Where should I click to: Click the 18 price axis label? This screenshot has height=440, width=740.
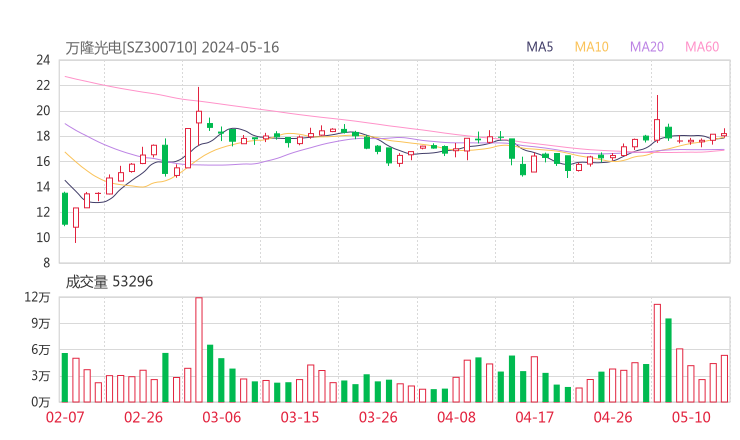43,136
